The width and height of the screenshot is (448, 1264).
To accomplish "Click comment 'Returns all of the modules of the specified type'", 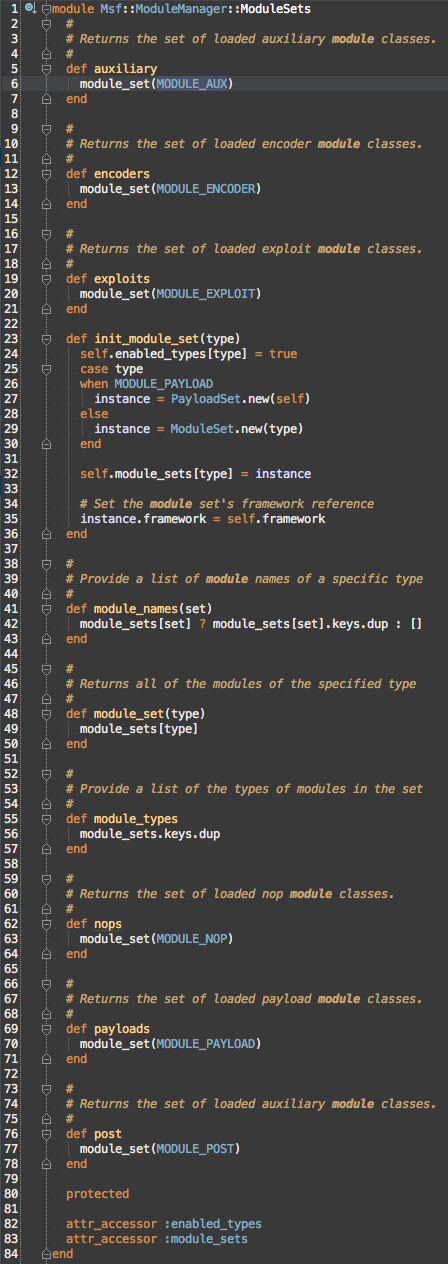I will (241, 684).
